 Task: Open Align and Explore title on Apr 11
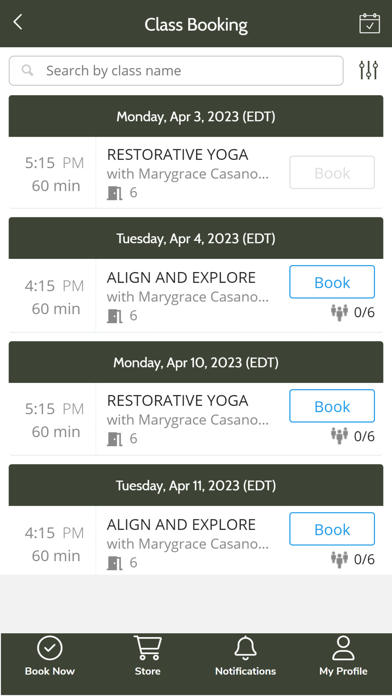point(181,525)
